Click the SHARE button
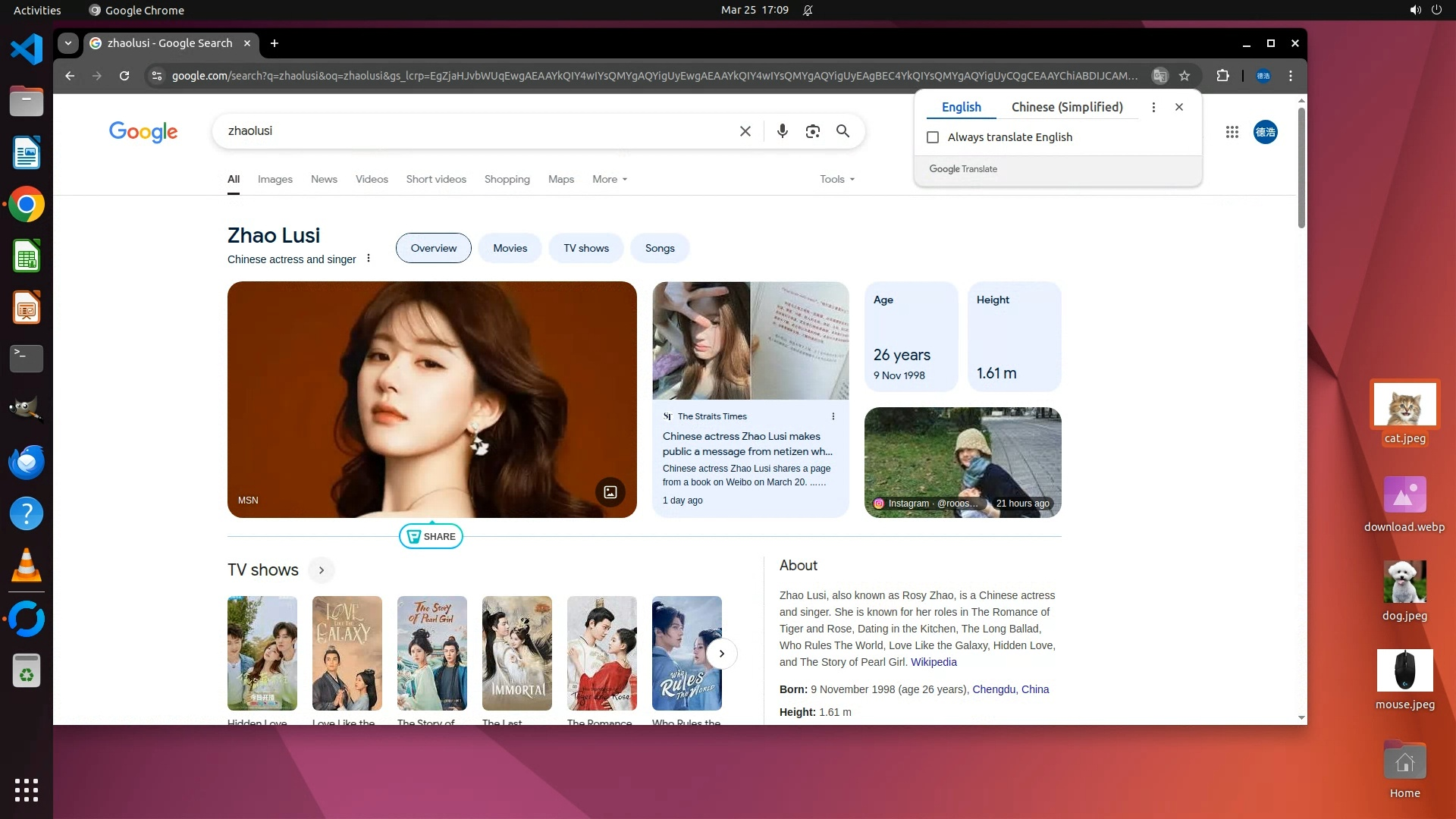The image size is (1456, 819). [x=431, y=537]
